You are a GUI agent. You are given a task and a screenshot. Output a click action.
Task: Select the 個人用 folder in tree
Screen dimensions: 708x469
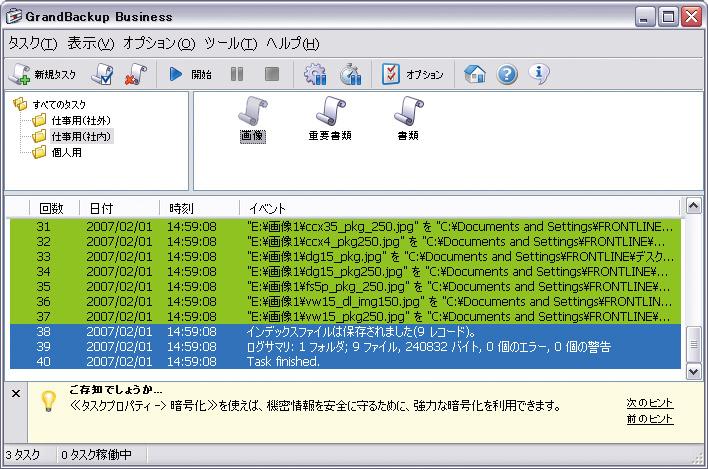[x=66, y=153]
